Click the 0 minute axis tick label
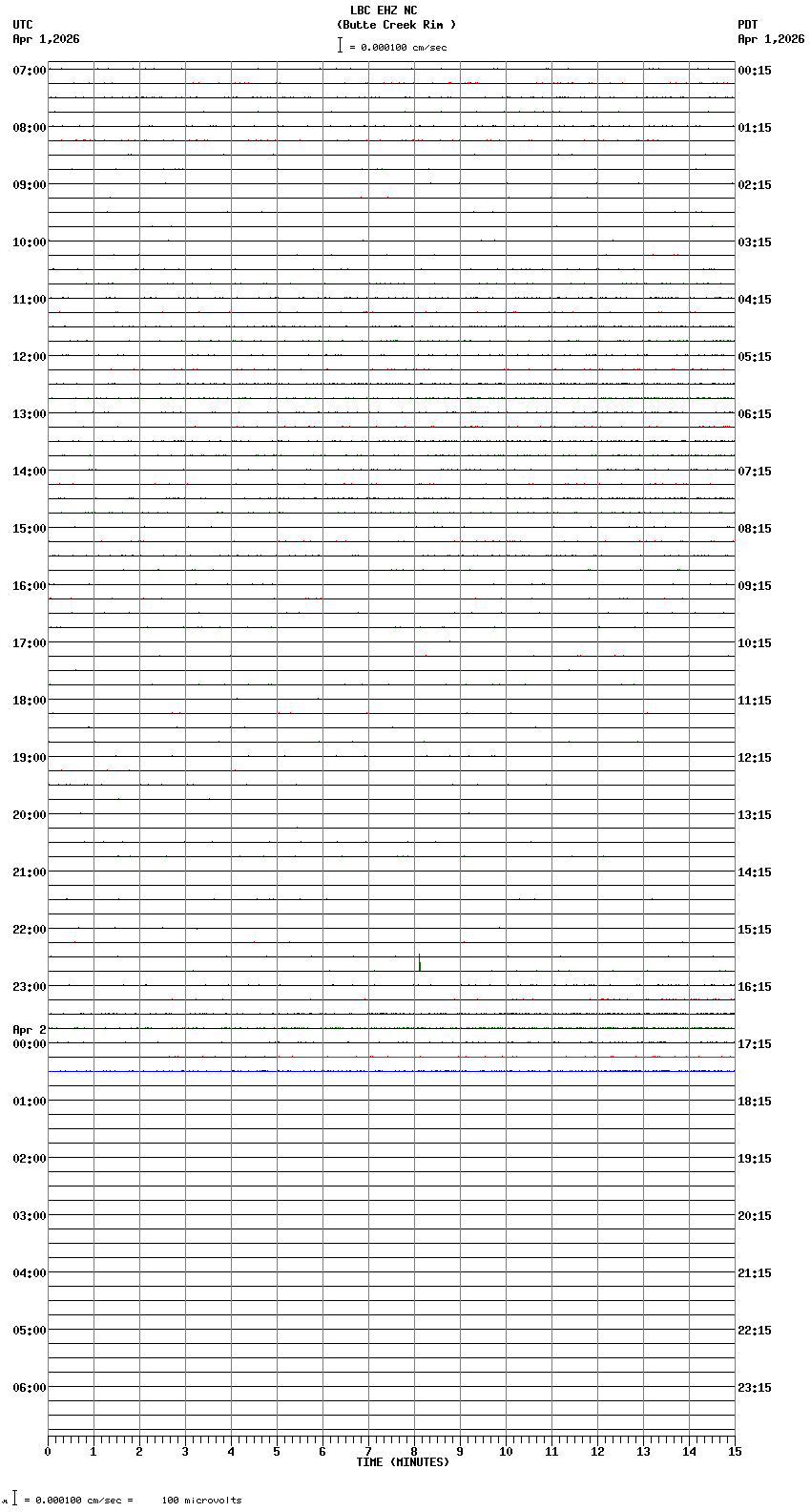The image size is (811, 1512). [x=48, y=1452]
